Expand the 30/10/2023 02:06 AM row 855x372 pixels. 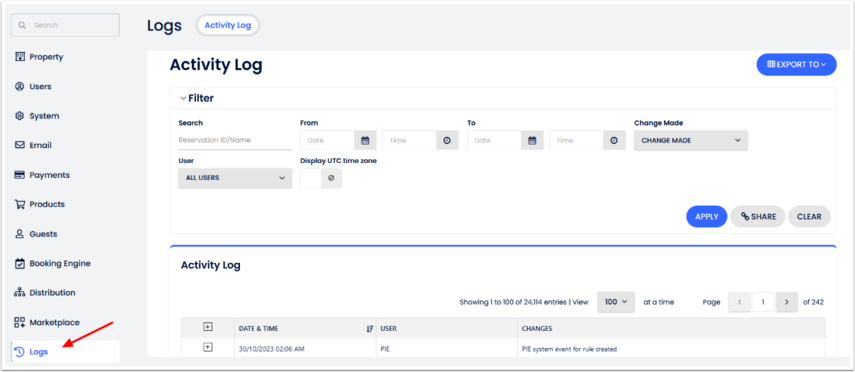point(207,347)
